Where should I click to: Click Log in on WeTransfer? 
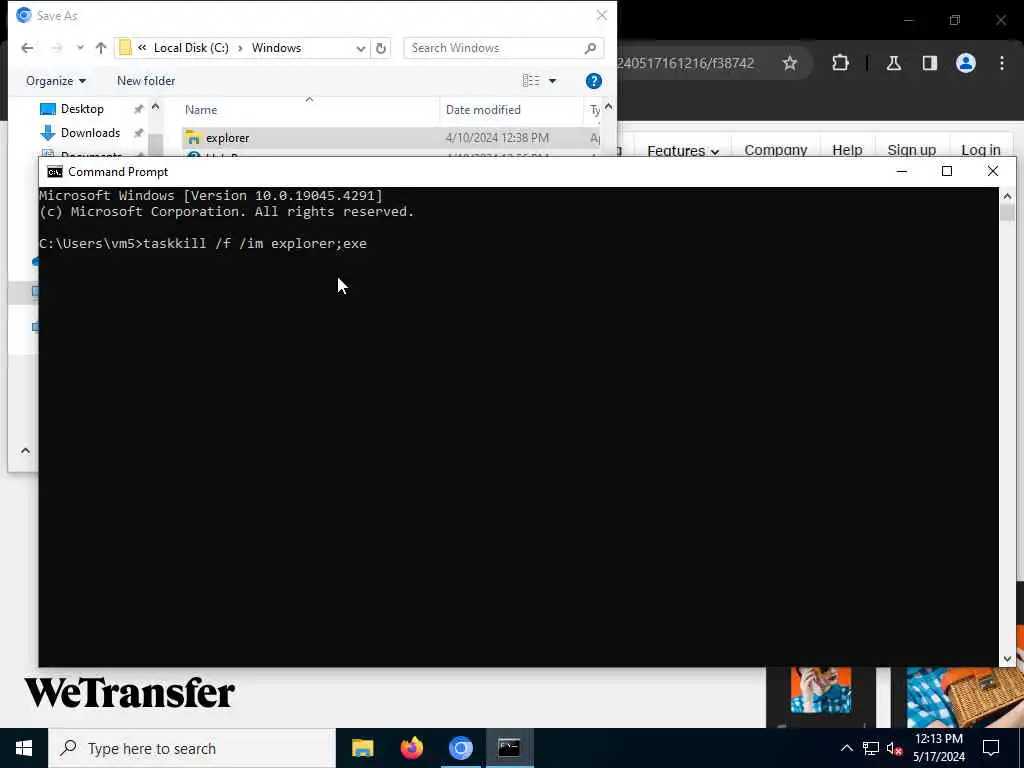coord(981,150)
